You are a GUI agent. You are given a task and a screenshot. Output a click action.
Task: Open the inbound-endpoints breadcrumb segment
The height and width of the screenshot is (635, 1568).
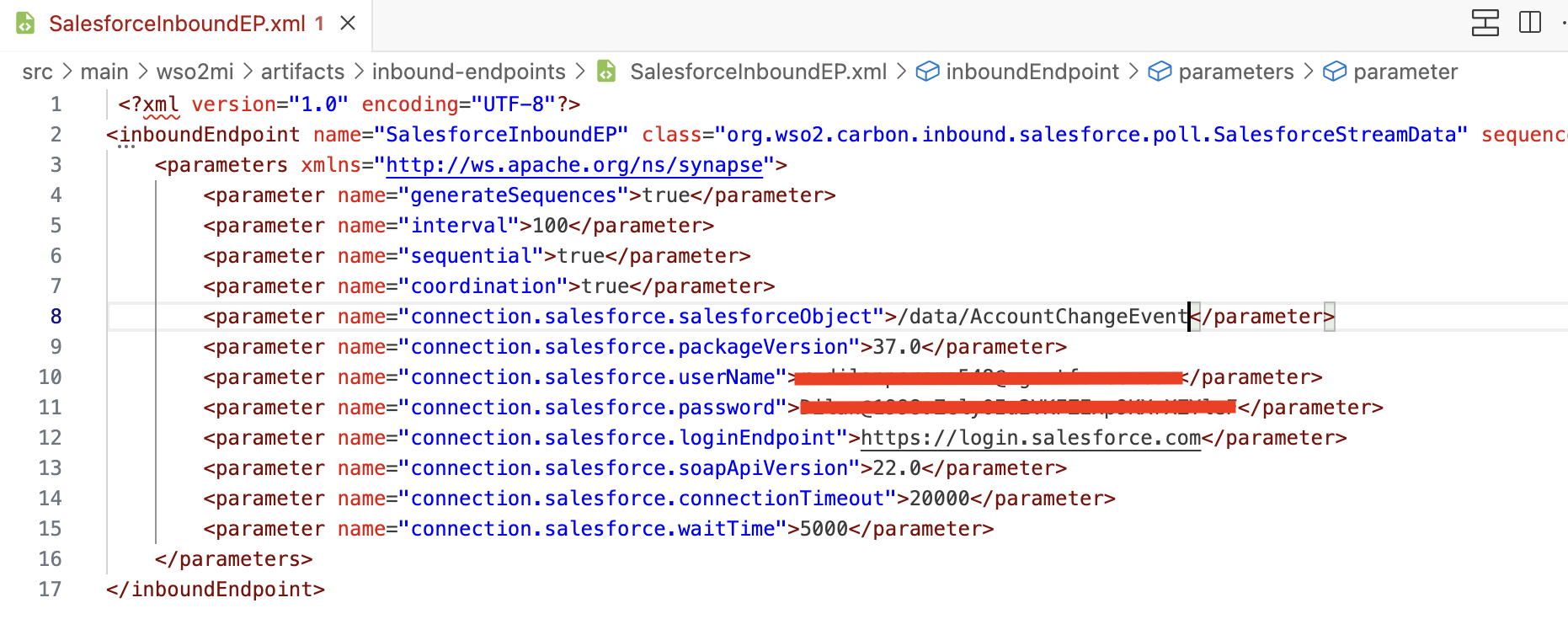[469, 72]
